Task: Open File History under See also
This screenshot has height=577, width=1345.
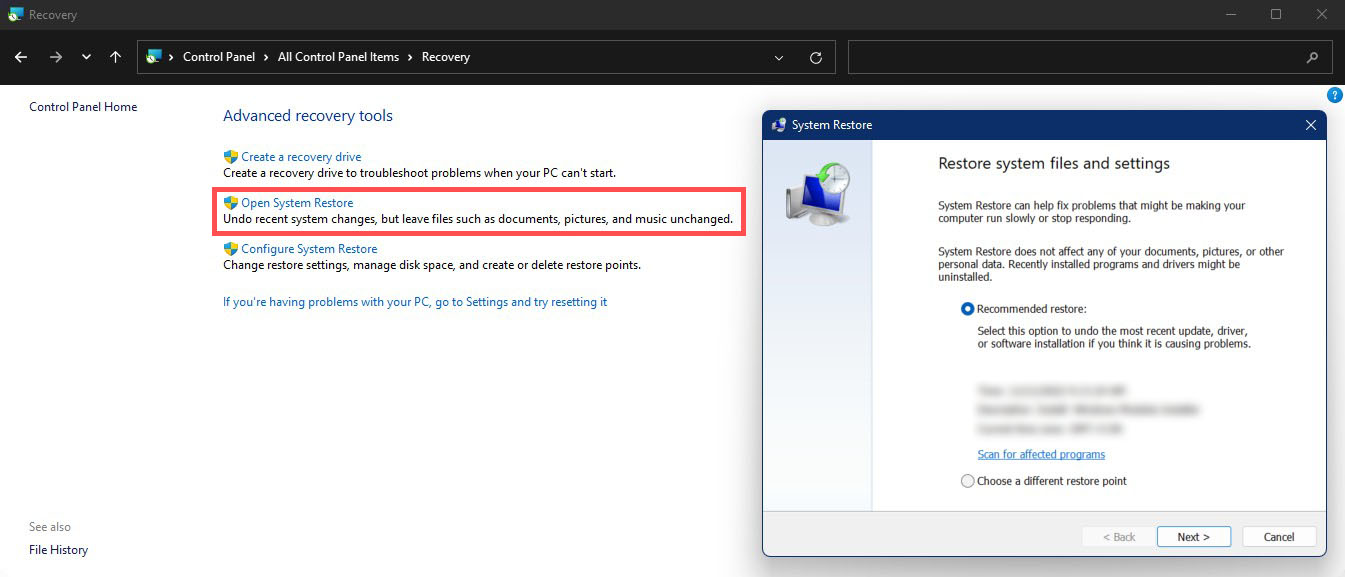Action: pyautogui.click(x=58, y=550)
